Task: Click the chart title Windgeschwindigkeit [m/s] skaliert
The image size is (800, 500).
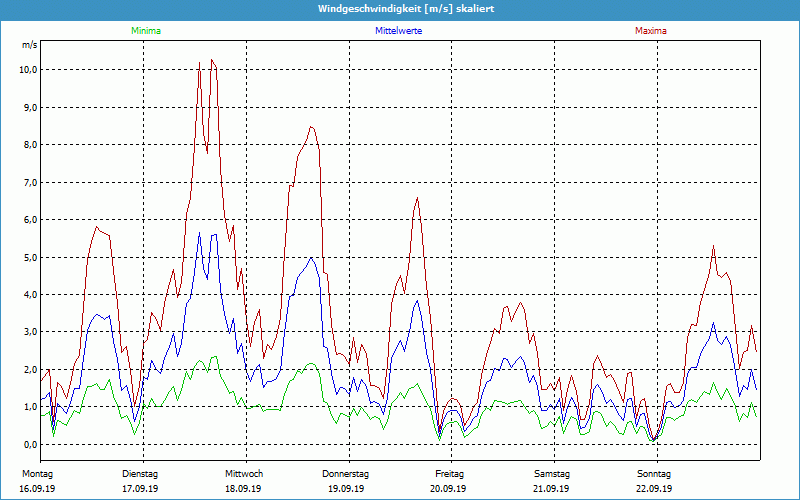Action: [406, 9]
